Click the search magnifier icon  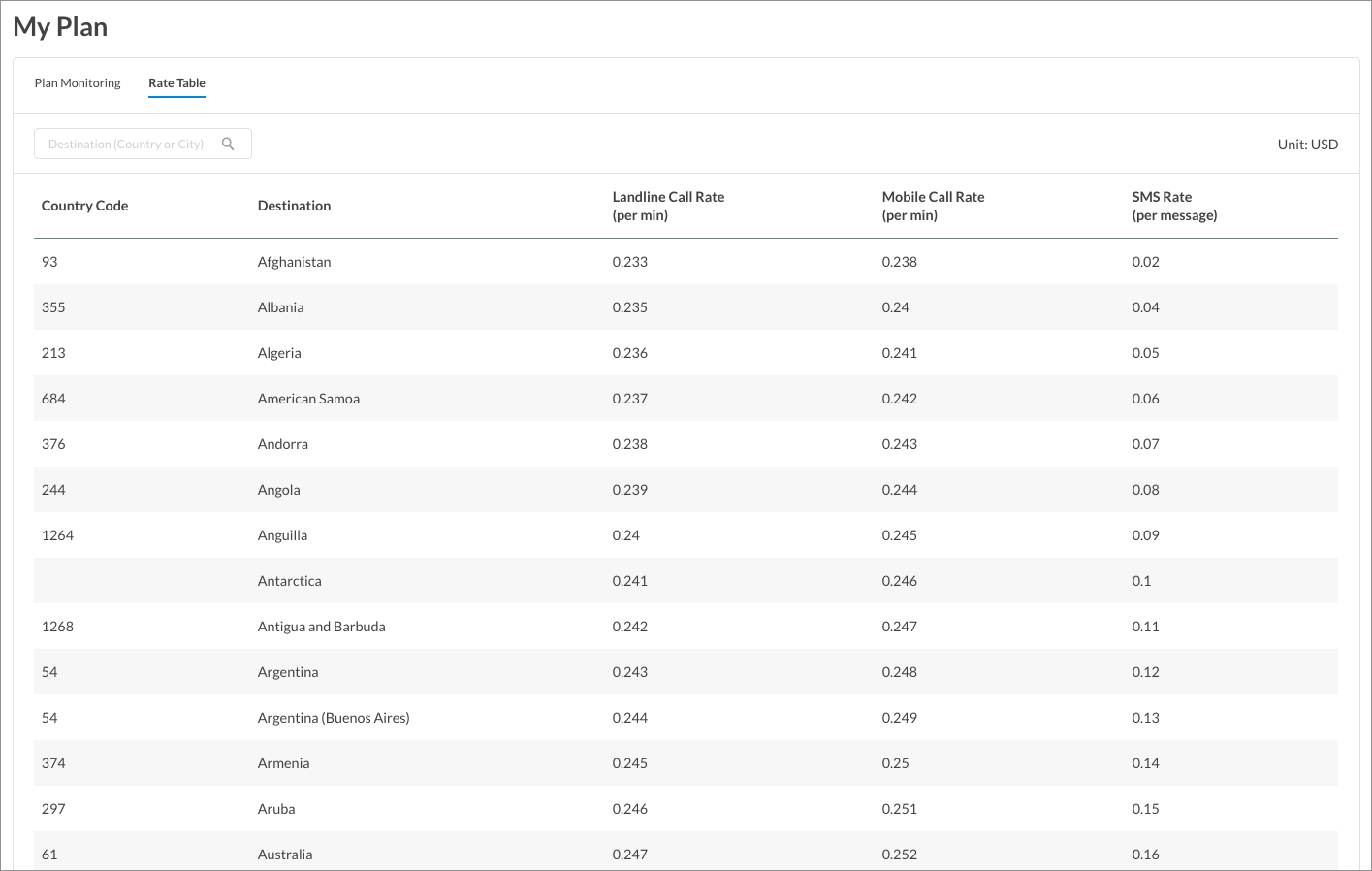coord(228,144)
